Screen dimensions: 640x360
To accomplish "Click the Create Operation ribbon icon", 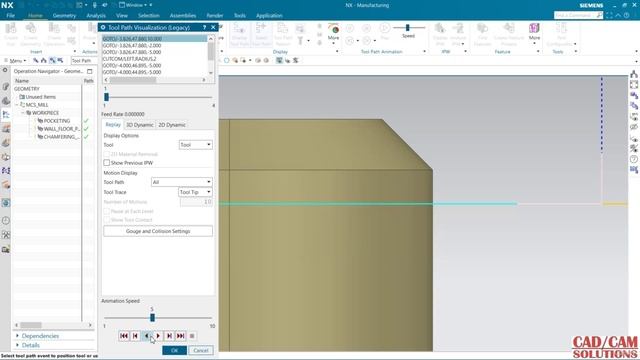I will tap(54, 34).
